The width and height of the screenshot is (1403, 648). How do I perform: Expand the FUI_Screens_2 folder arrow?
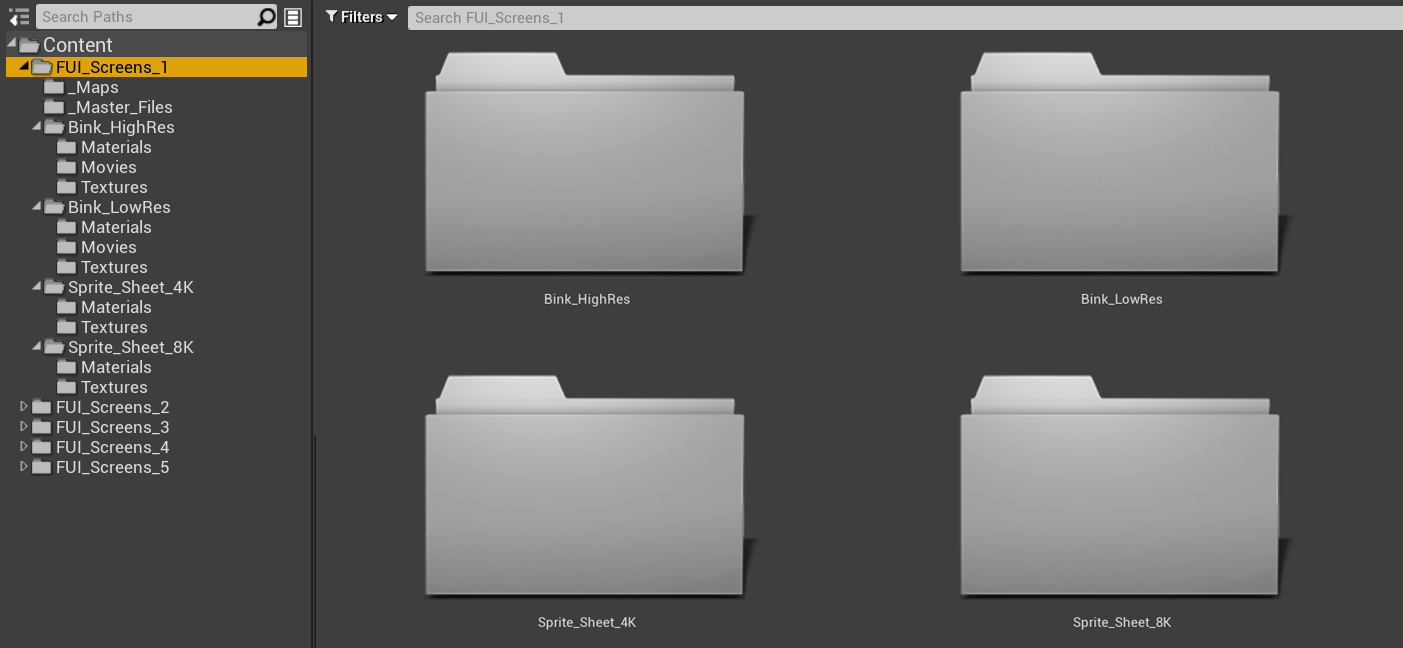(x=24, y=406)
